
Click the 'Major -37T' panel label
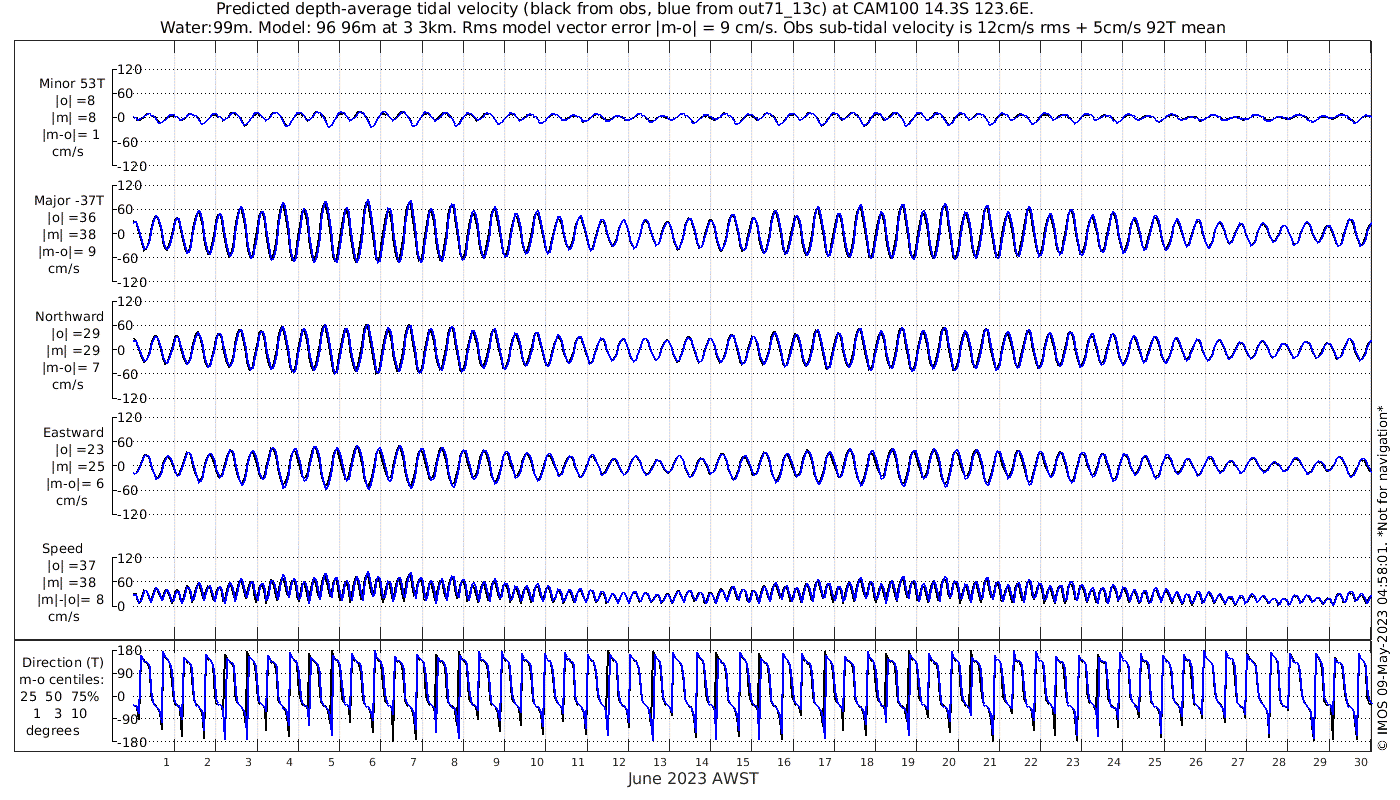pyautogui.click(x=69, y=200)
